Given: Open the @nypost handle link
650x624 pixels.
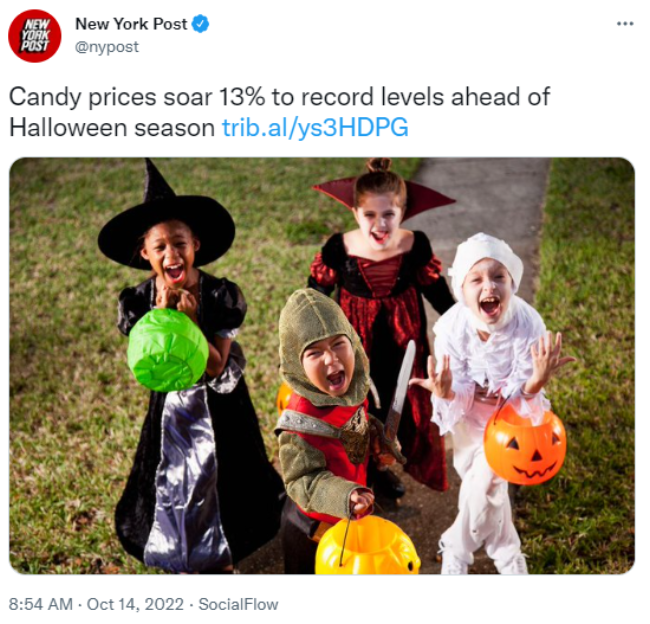Looking at the screenshot, I should (x=107, y=47).
